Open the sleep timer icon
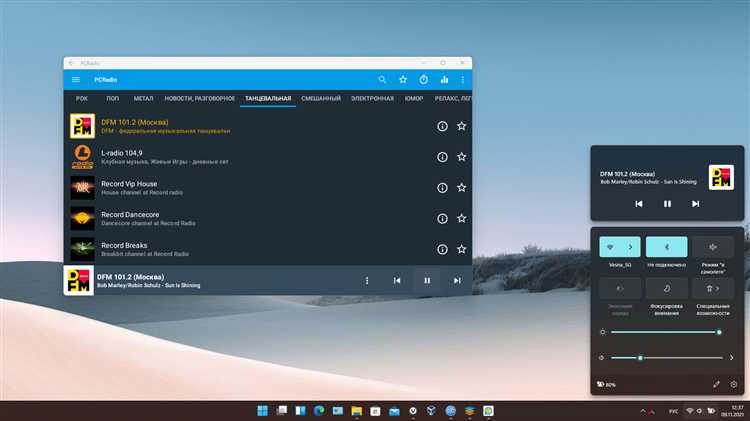This screenshot has height=421, width=750. point(423,79)
